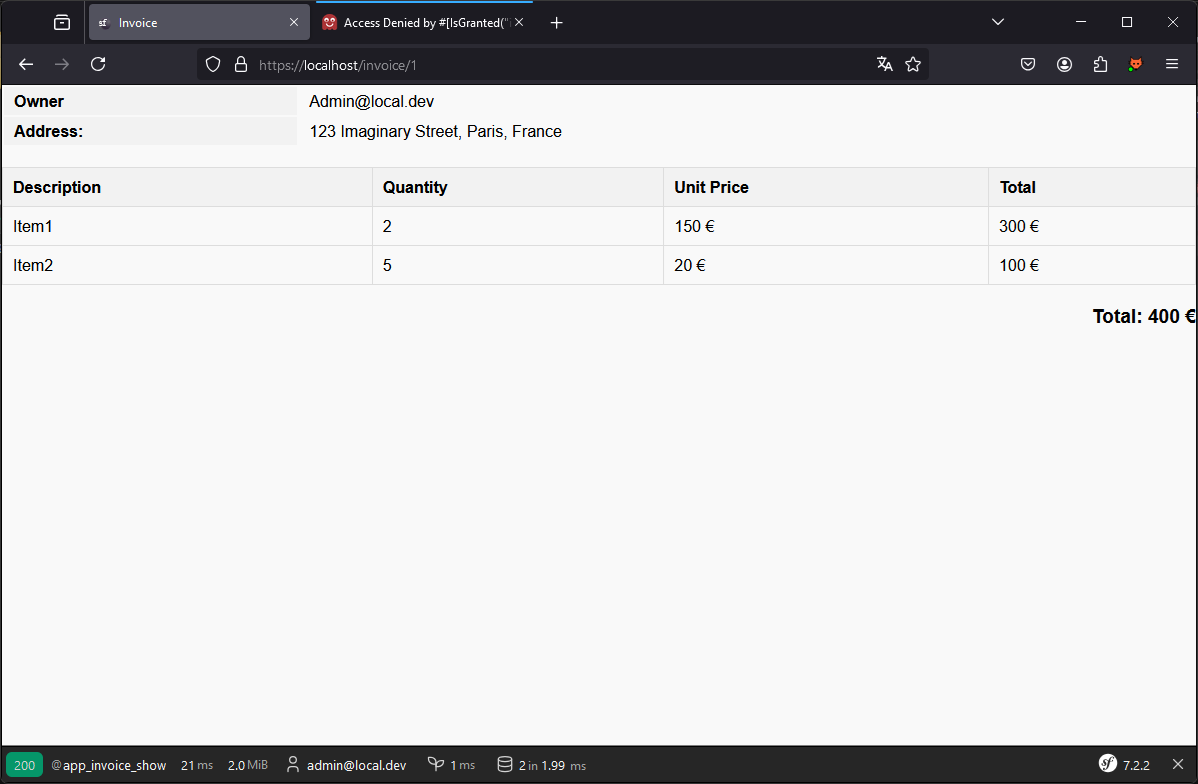This screenshot has width=1198, height=784.
Task: Open the tracking protection shield icon
Action: point(212,64)
